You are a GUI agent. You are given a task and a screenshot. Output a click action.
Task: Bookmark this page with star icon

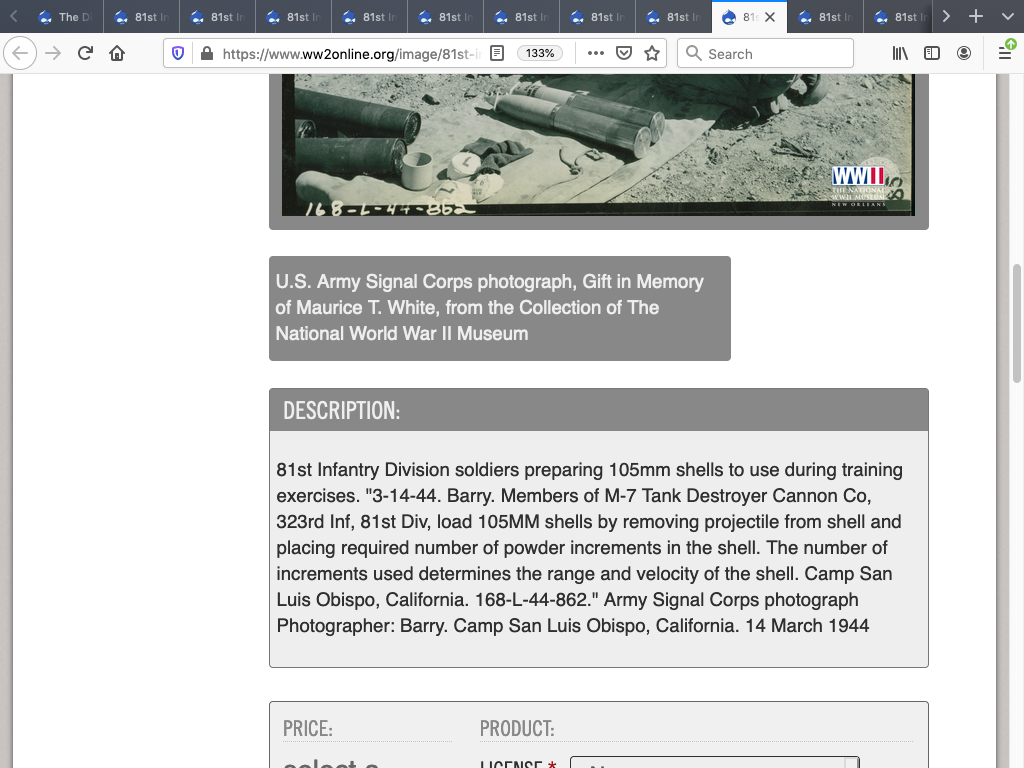652,53
